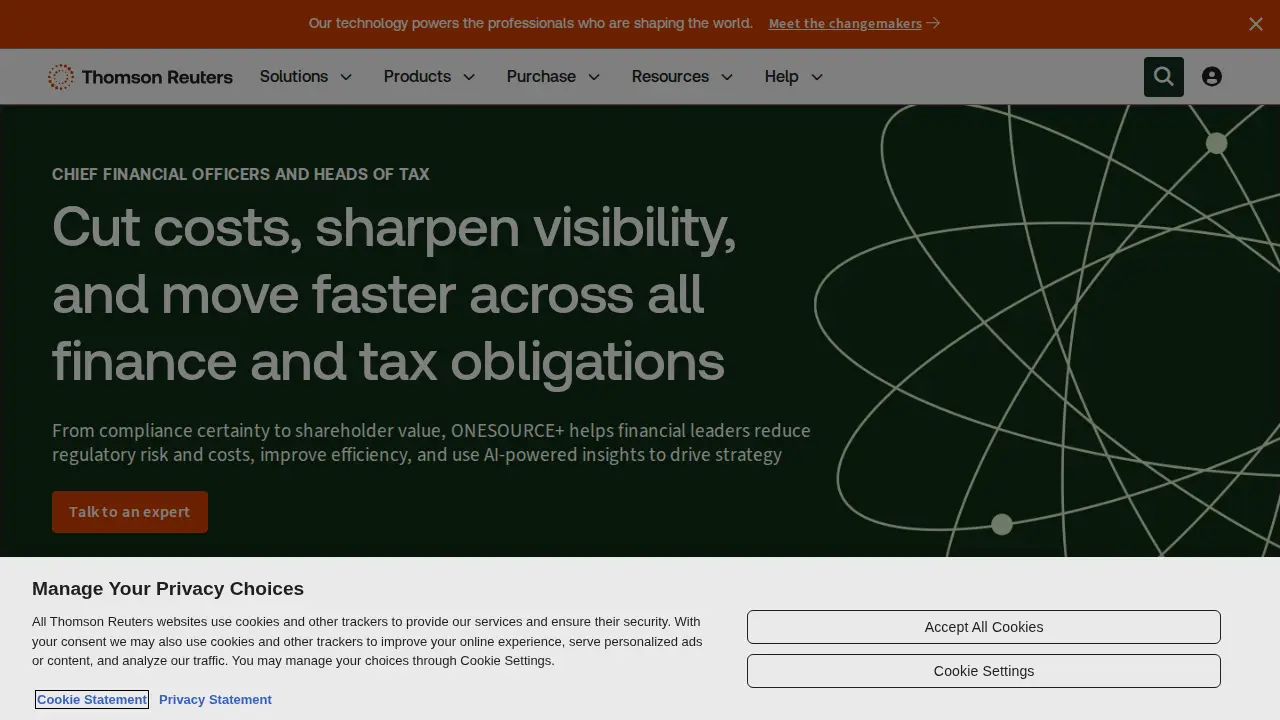Image resolution: width=1280 pixels, height=720 pixels.
Task: Dismiss the orange announcement banner
Action: coord(1256,24)
